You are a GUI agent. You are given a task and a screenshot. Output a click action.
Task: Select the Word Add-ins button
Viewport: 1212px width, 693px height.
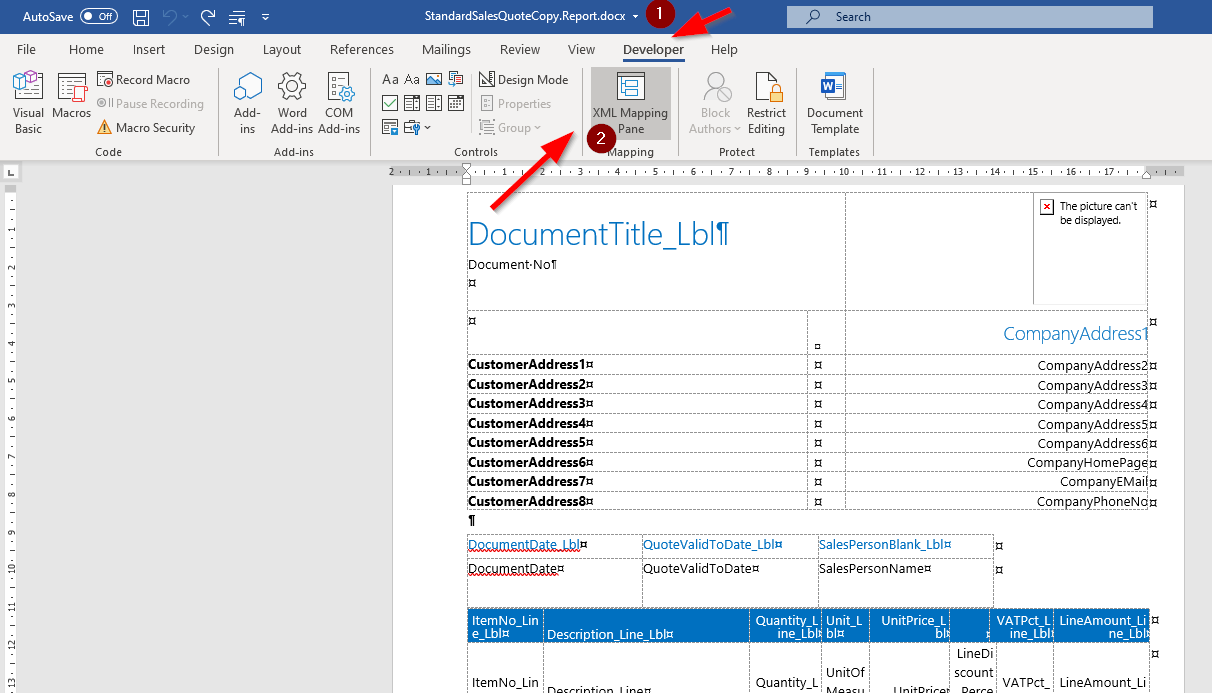pyautogui.click(x=291, y=100)
